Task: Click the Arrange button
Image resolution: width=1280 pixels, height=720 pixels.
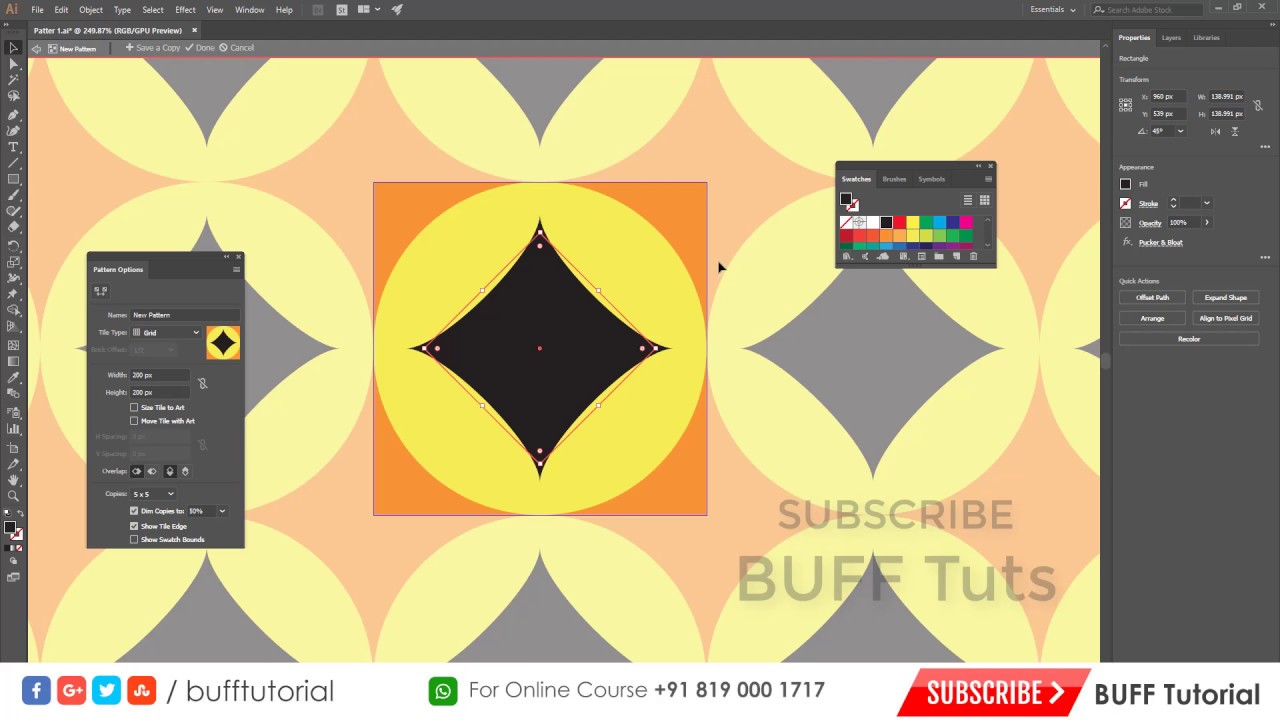Action: point(1152,318)
